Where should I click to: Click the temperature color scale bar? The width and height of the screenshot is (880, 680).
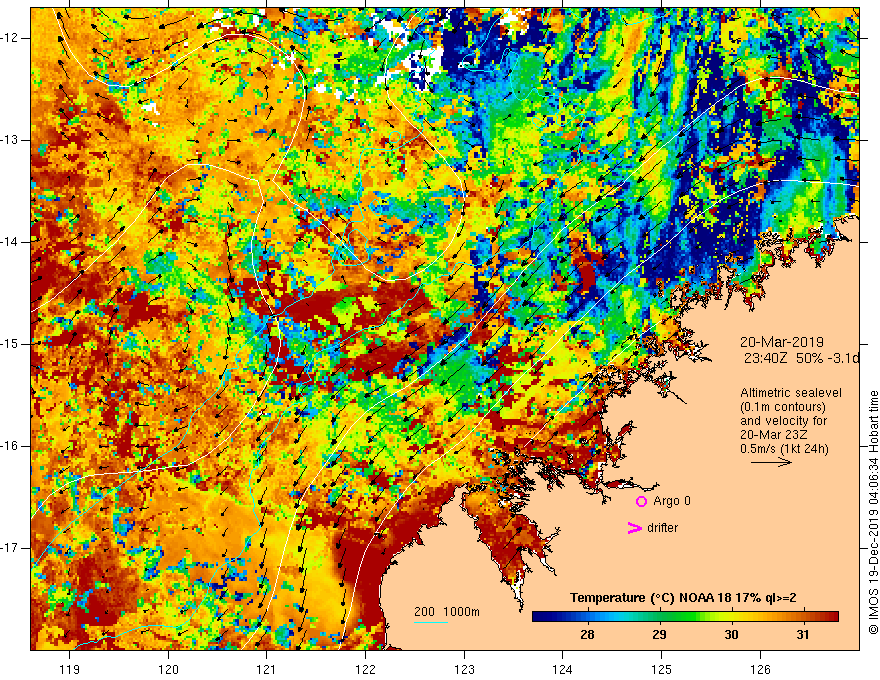click(685, 617)
